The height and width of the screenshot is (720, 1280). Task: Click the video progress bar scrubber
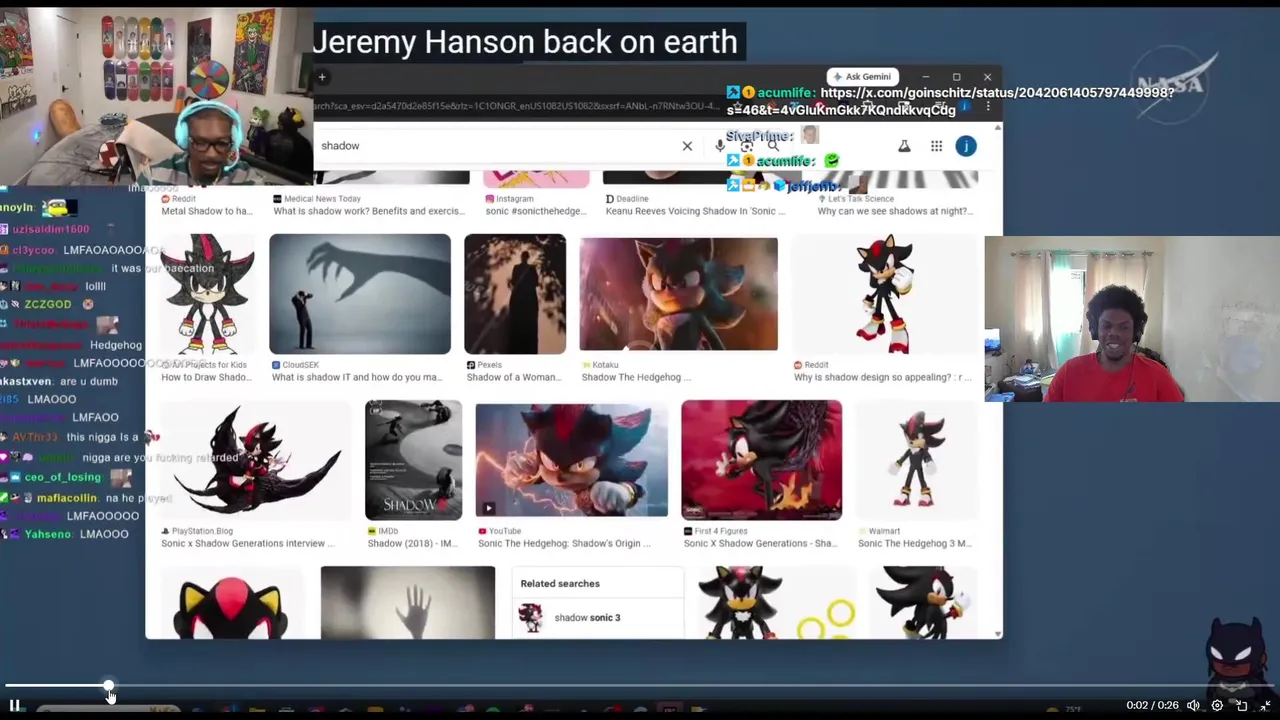[108, 687]
